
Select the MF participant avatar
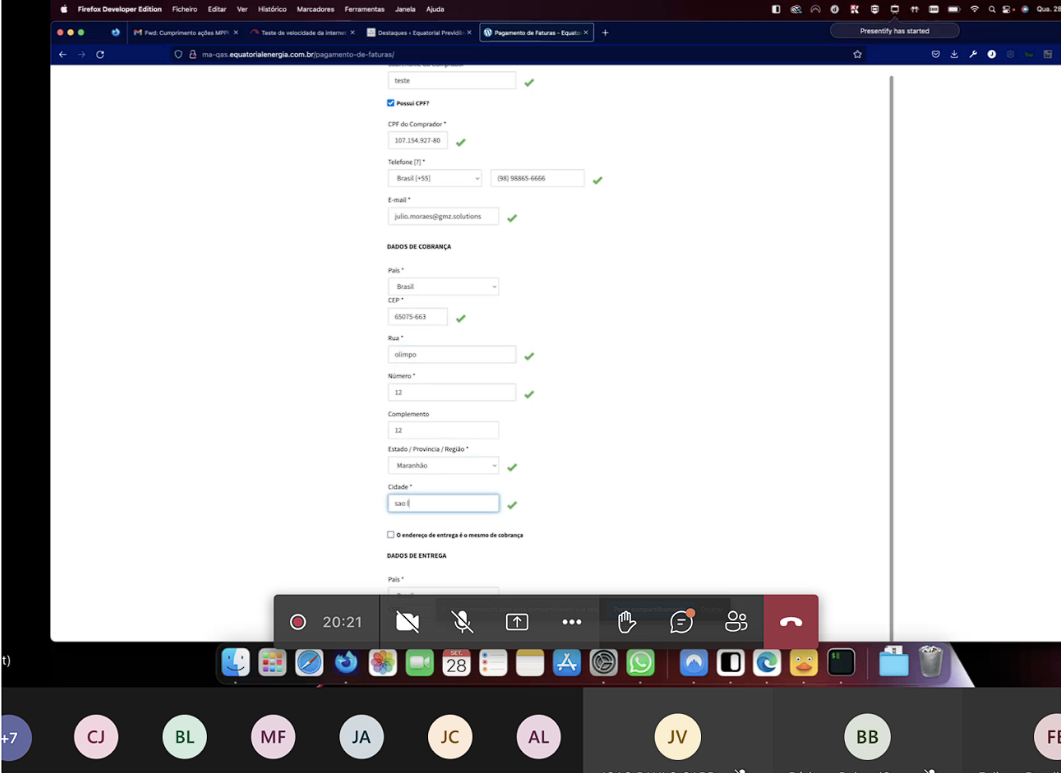273,736
